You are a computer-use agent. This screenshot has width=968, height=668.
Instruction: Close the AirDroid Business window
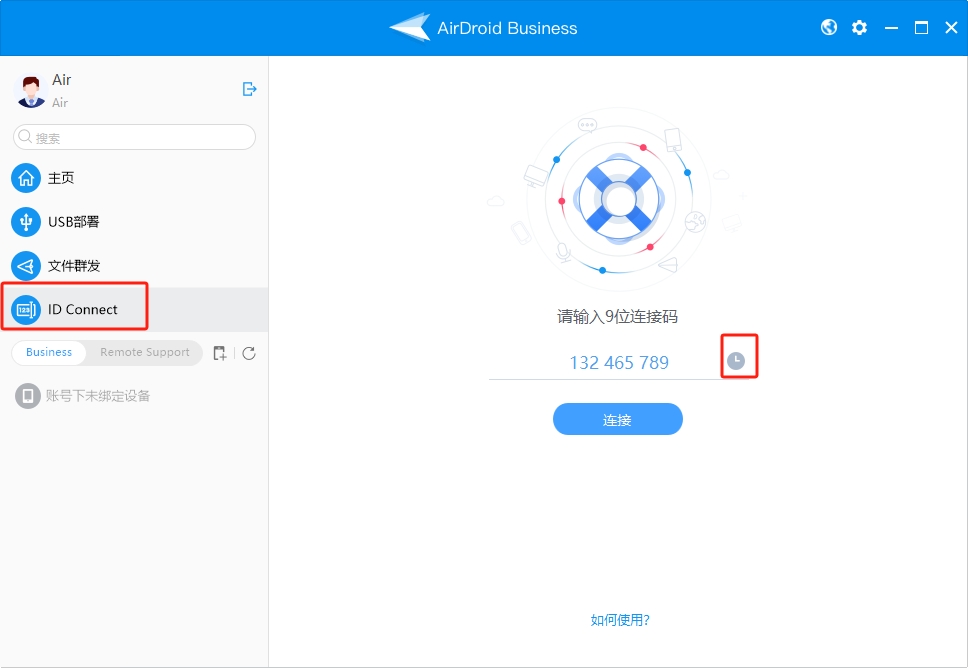(951, 28)
